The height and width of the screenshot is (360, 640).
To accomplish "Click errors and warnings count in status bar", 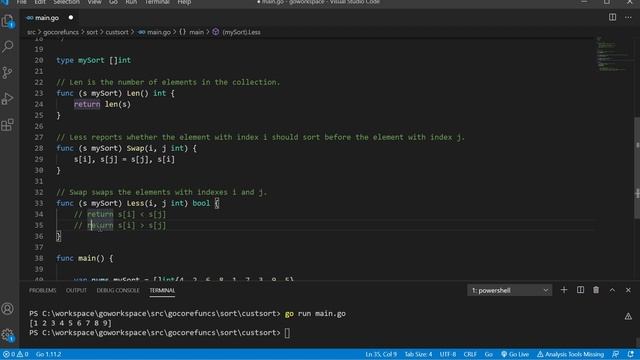I will 16,354.
